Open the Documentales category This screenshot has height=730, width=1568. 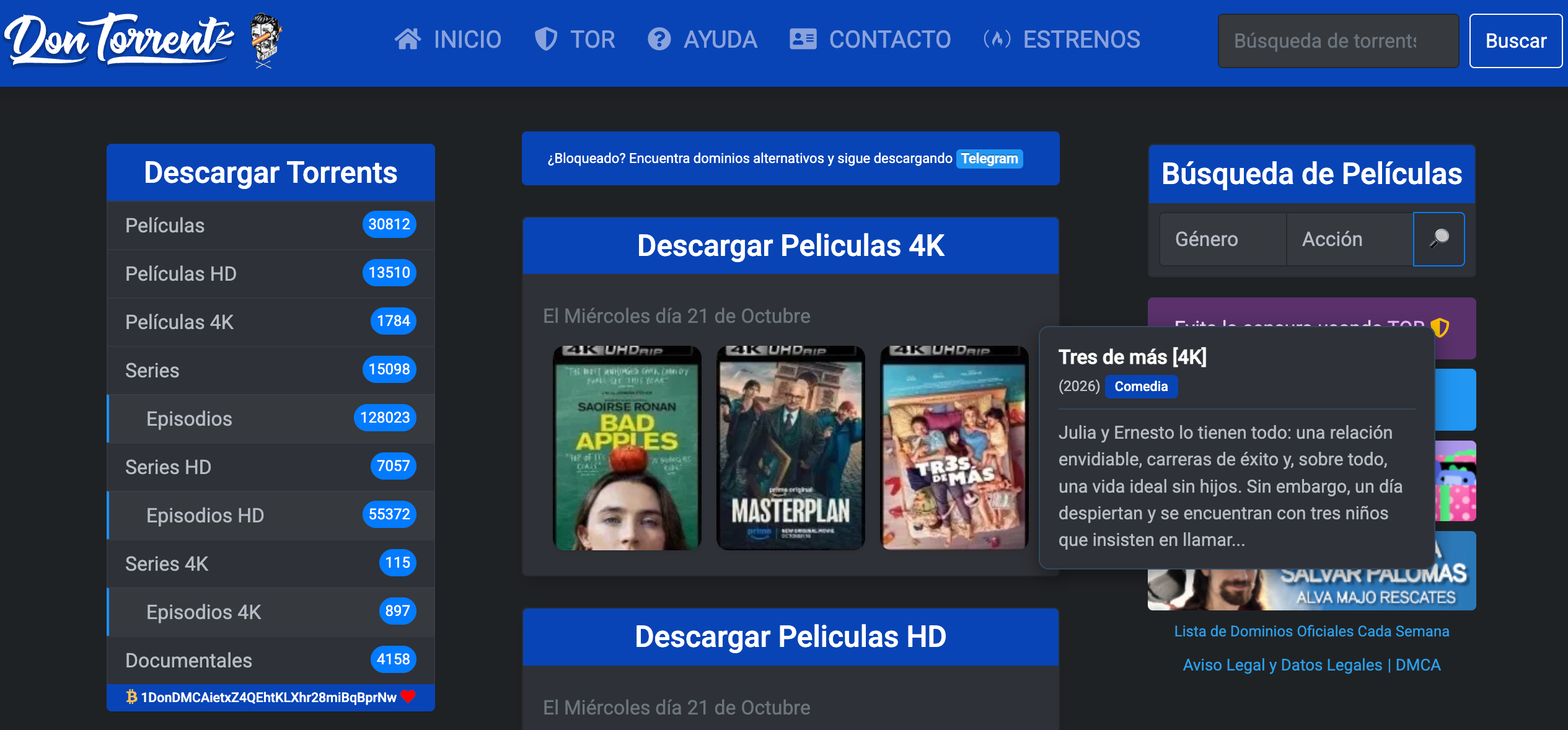point(271,661)
